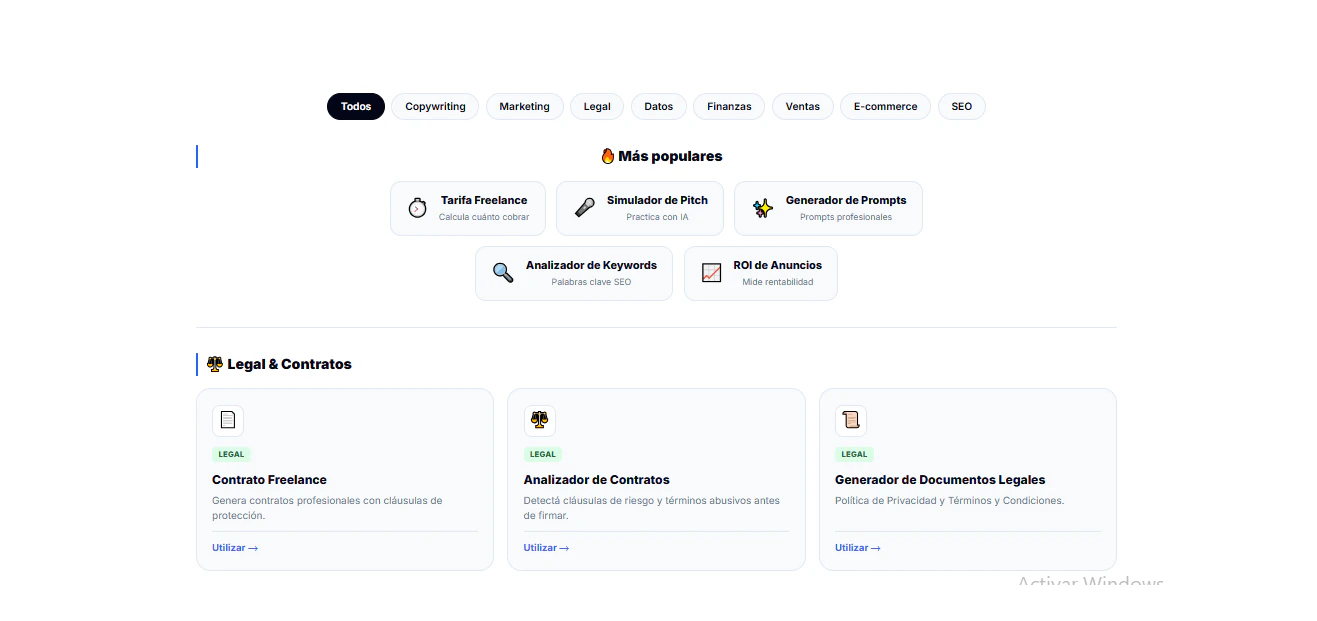Click the Analizador de Contratos title
Image resolution: width=1317 pixels, height=621 pixels.
point(596,480)
